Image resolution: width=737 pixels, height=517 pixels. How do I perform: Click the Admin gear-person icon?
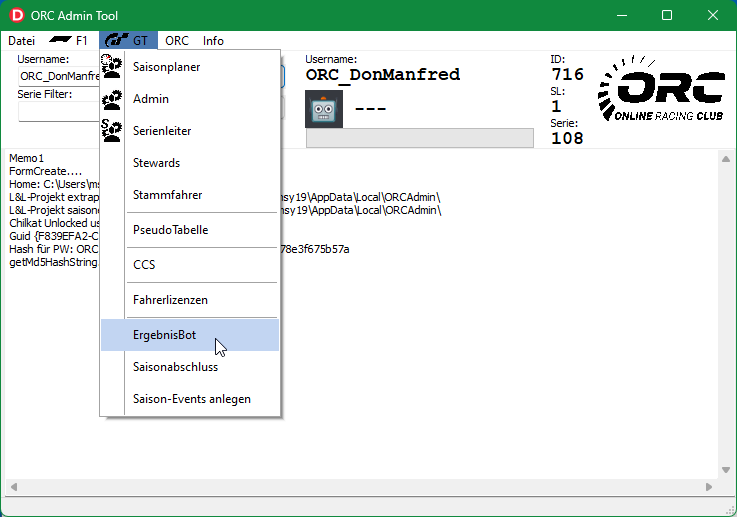coord(112,99)
